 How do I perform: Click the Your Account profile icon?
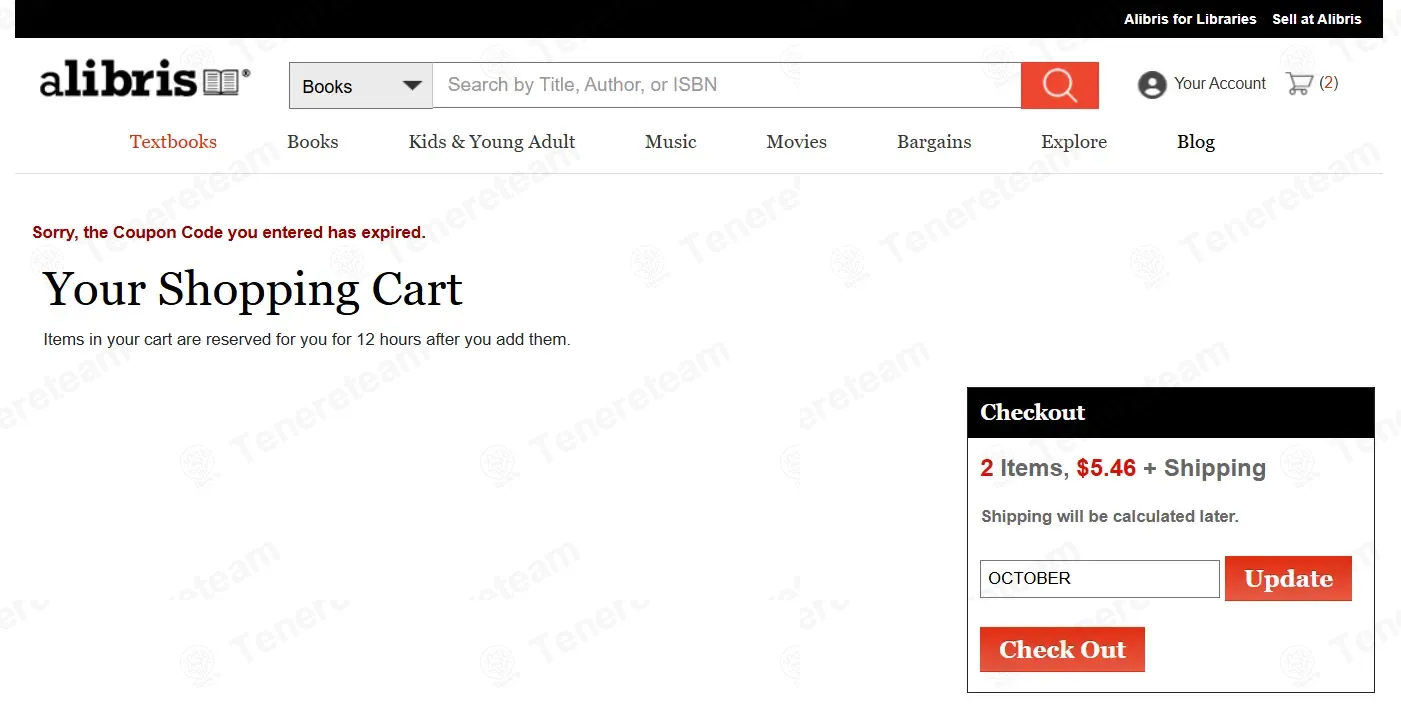click(x=1152, y=85)
